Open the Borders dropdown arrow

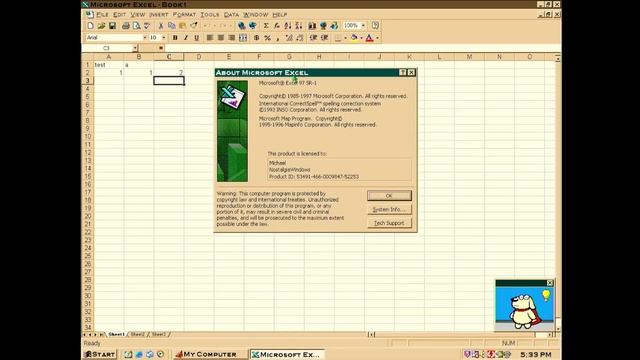[x=345, y=38]
